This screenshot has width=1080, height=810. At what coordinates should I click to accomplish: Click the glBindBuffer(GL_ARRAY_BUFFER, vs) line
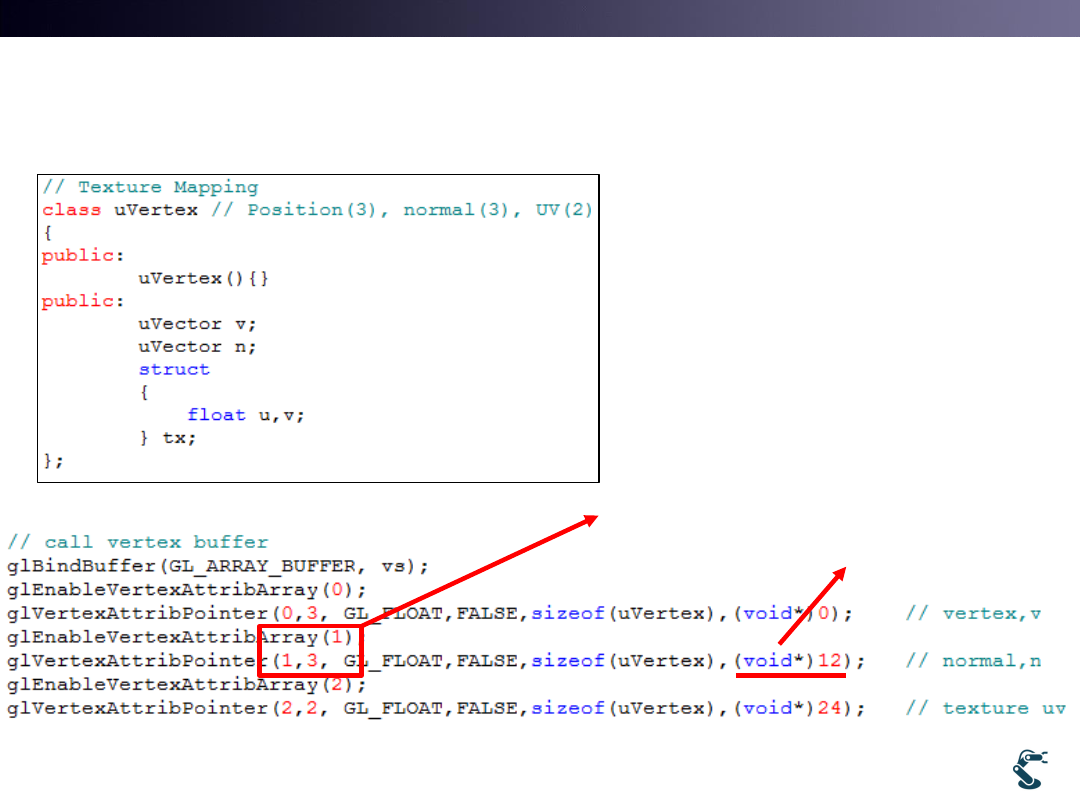pyautogui.click(x=218, y=566)
